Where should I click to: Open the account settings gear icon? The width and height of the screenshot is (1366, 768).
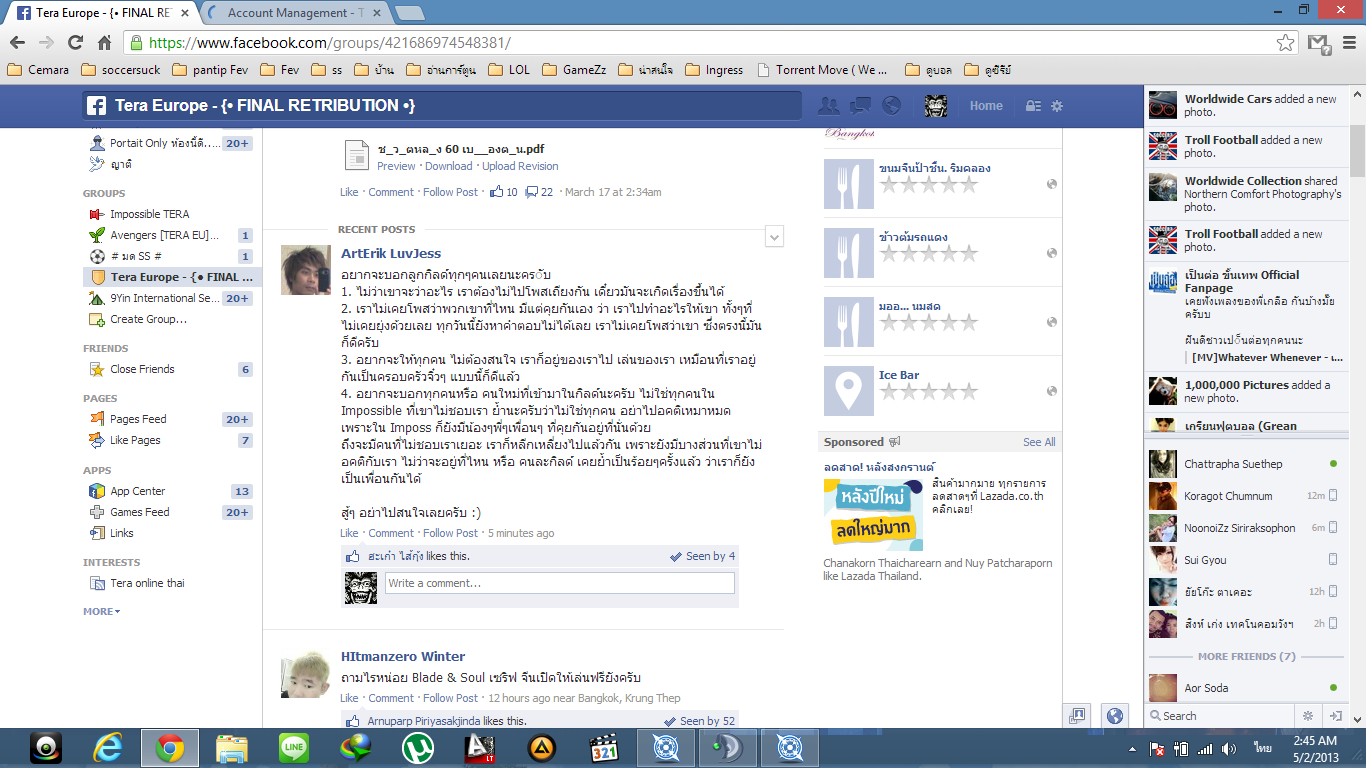click(1057, 106)
